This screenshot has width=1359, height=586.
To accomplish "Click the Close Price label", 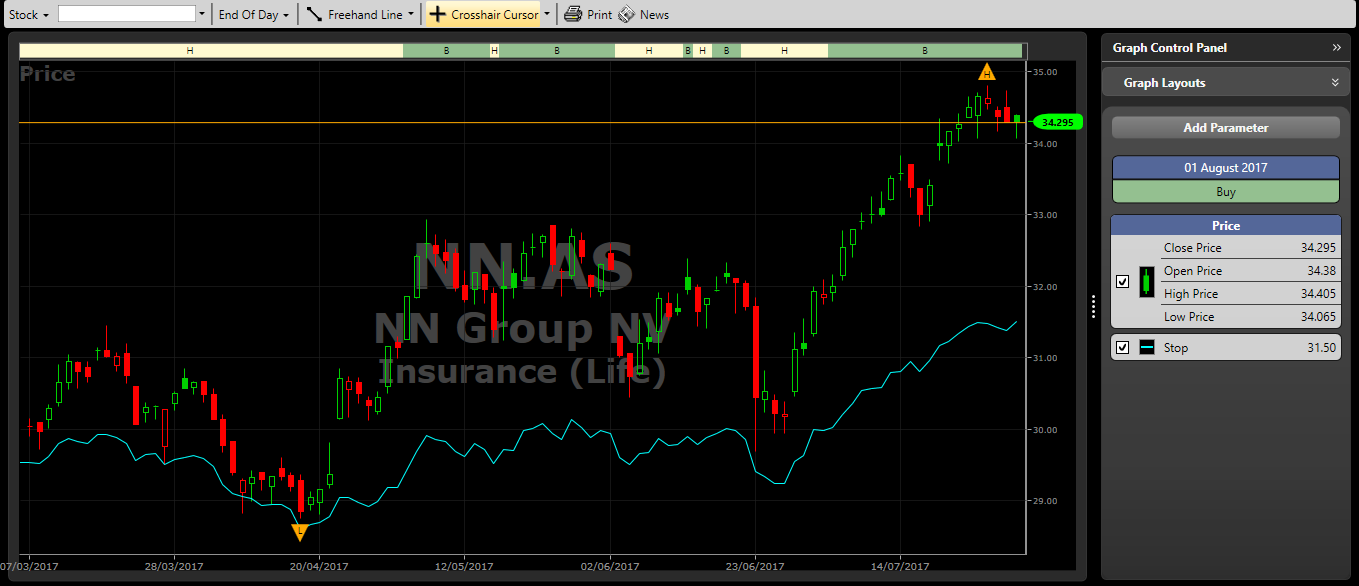I will pos(1192,248).
